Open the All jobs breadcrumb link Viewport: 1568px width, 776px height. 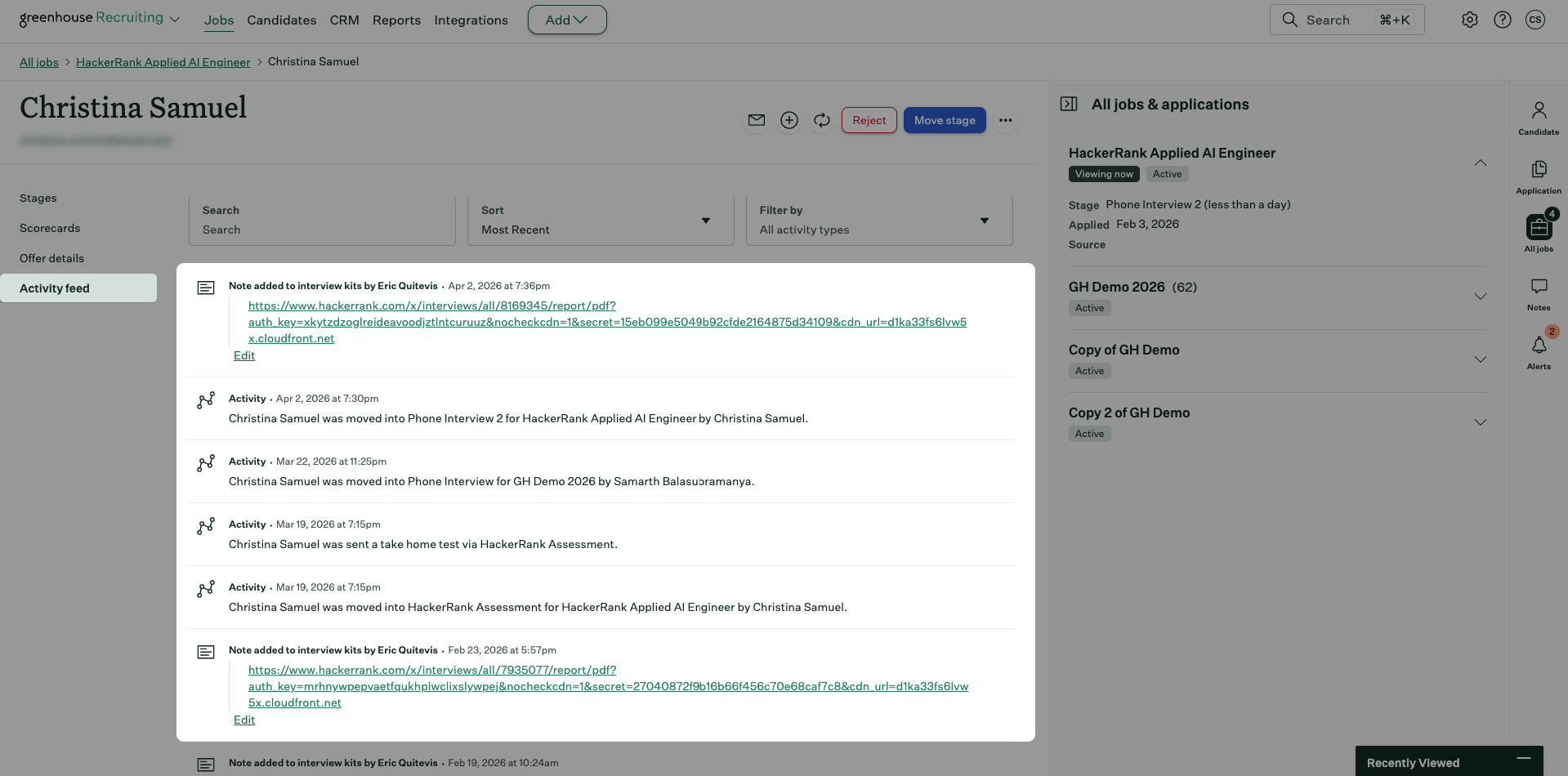point(39,62)
